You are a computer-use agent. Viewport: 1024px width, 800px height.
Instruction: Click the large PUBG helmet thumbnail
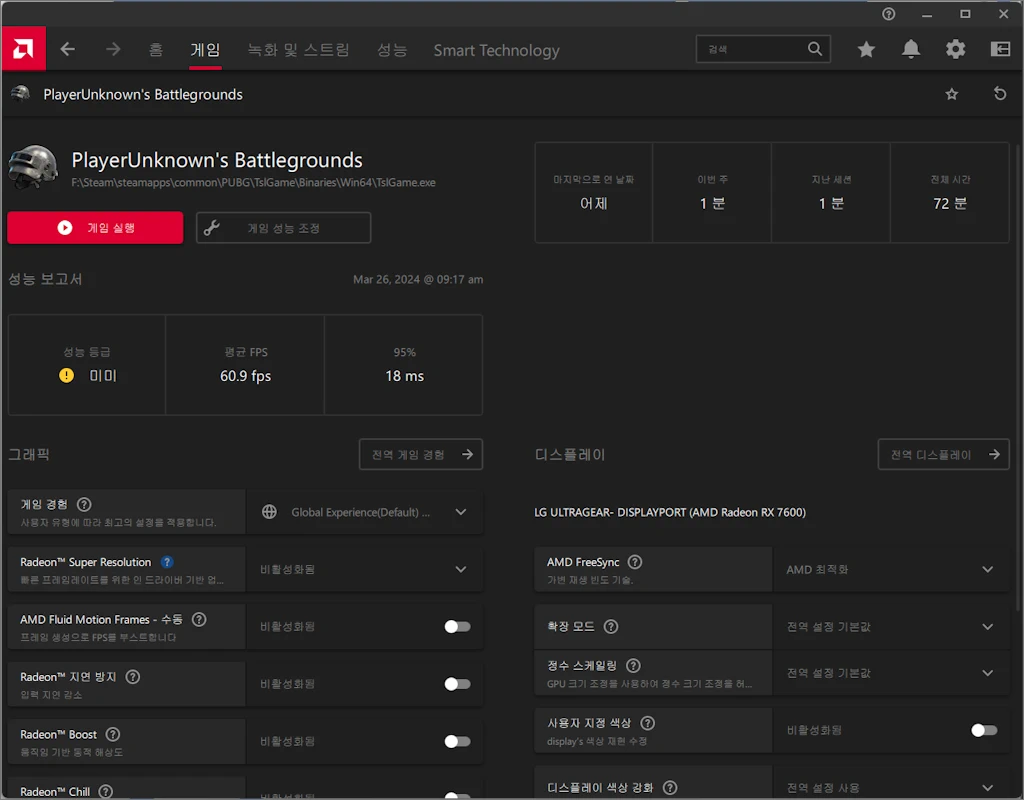pyautogui.click(x=33, y=167)
